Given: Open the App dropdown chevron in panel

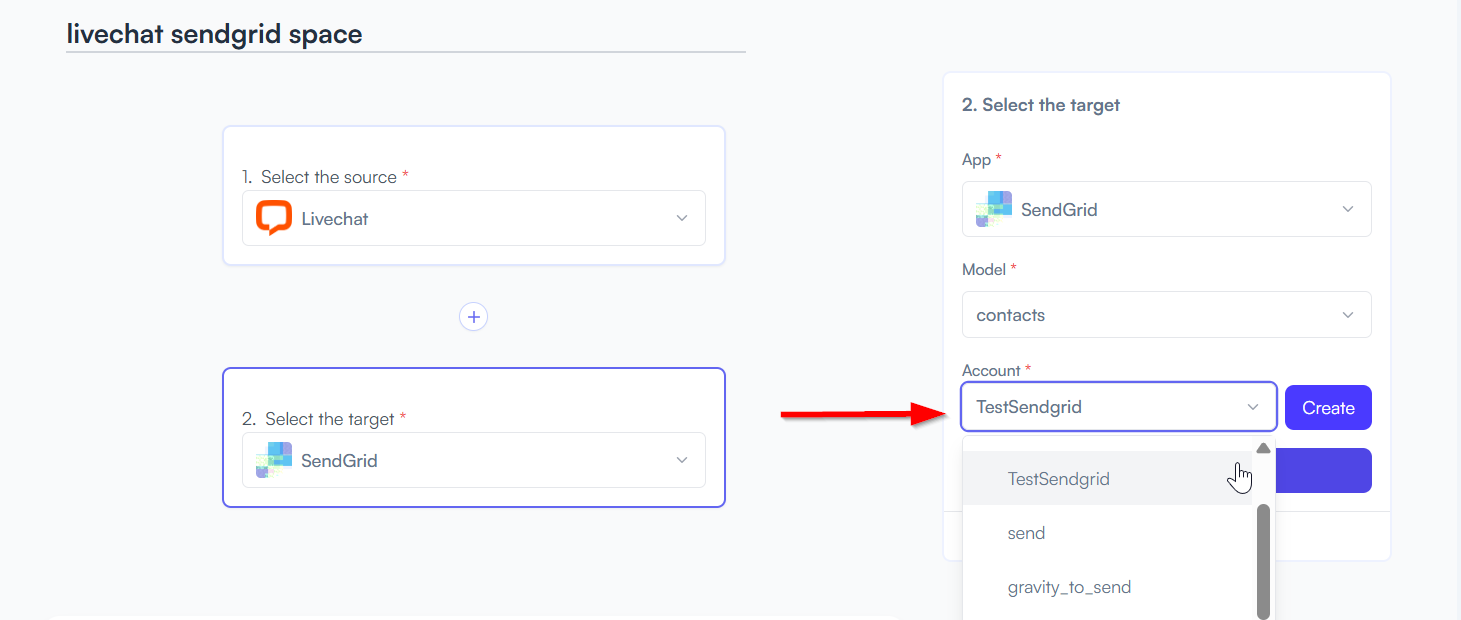Looking at the screenshot, I should pyautogui.click(x=1348, y=209).
